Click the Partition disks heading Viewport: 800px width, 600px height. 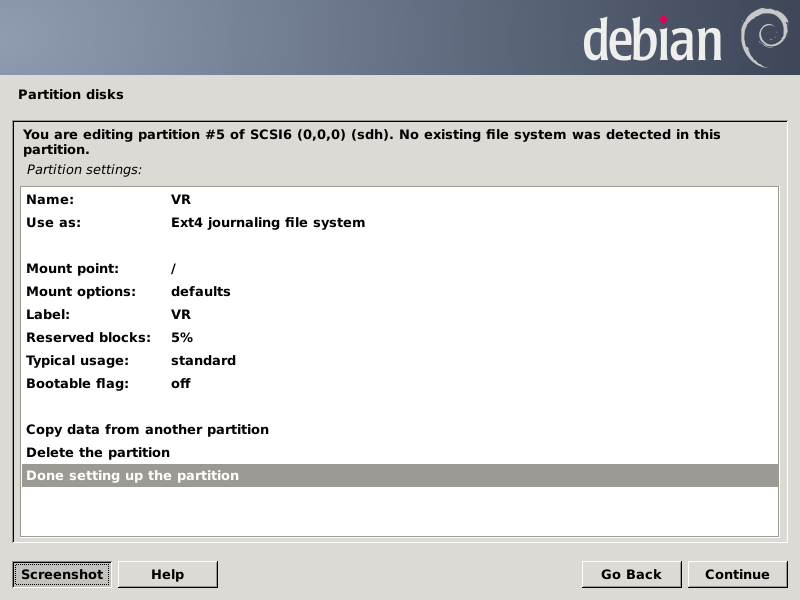pos(71,94)
